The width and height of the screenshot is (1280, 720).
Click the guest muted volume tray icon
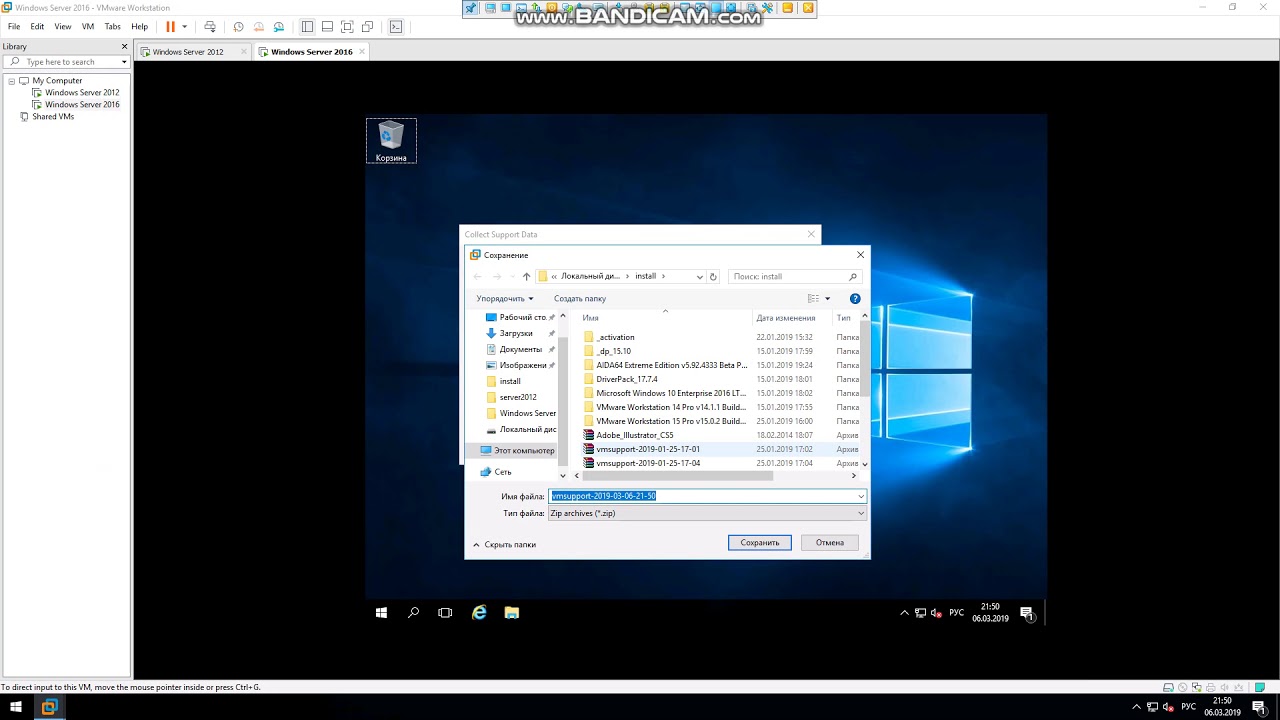pyautogui.click(x=935, y=613)
